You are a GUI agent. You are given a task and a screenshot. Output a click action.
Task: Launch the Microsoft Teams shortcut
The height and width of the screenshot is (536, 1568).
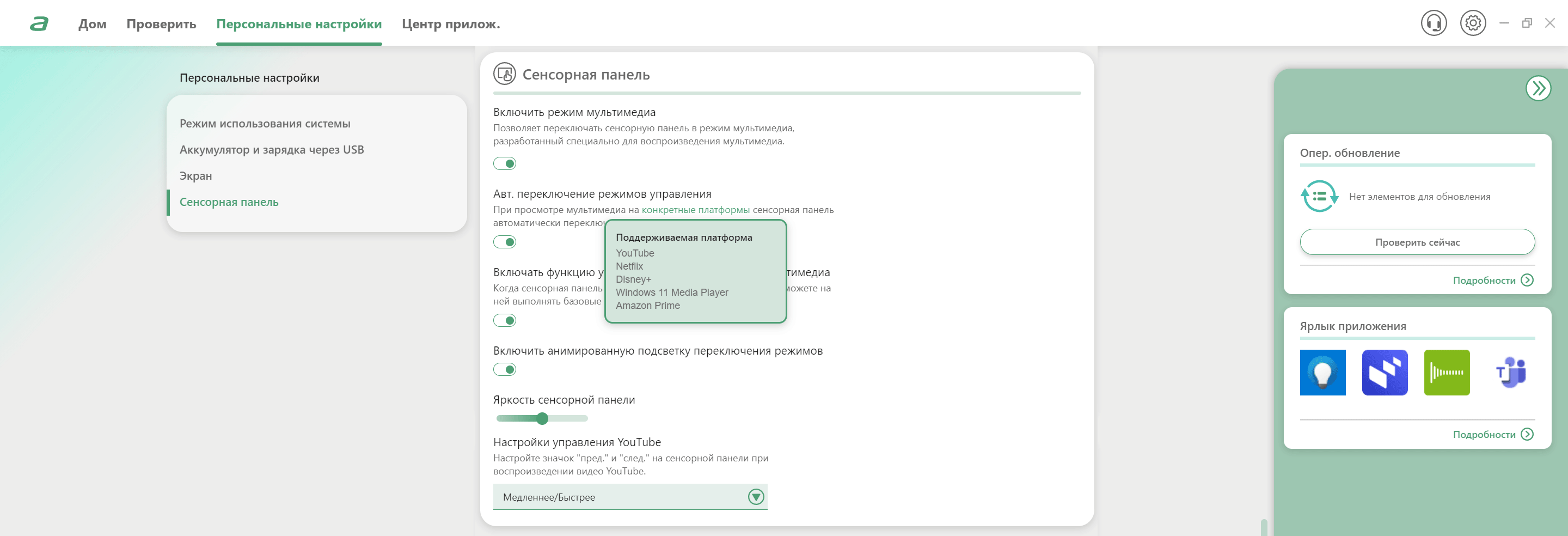[x=1510, y=373]
